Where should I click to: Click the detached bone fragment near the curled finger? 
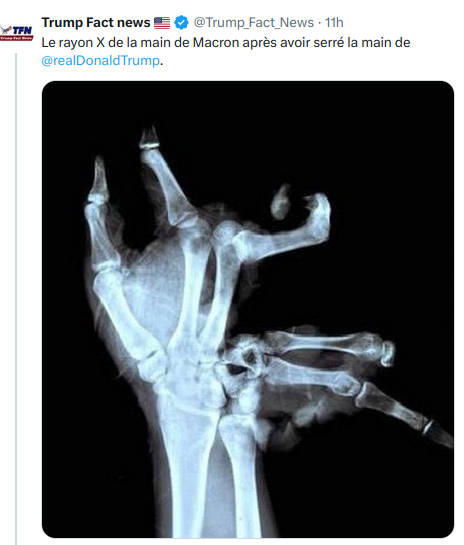[281, 202]
